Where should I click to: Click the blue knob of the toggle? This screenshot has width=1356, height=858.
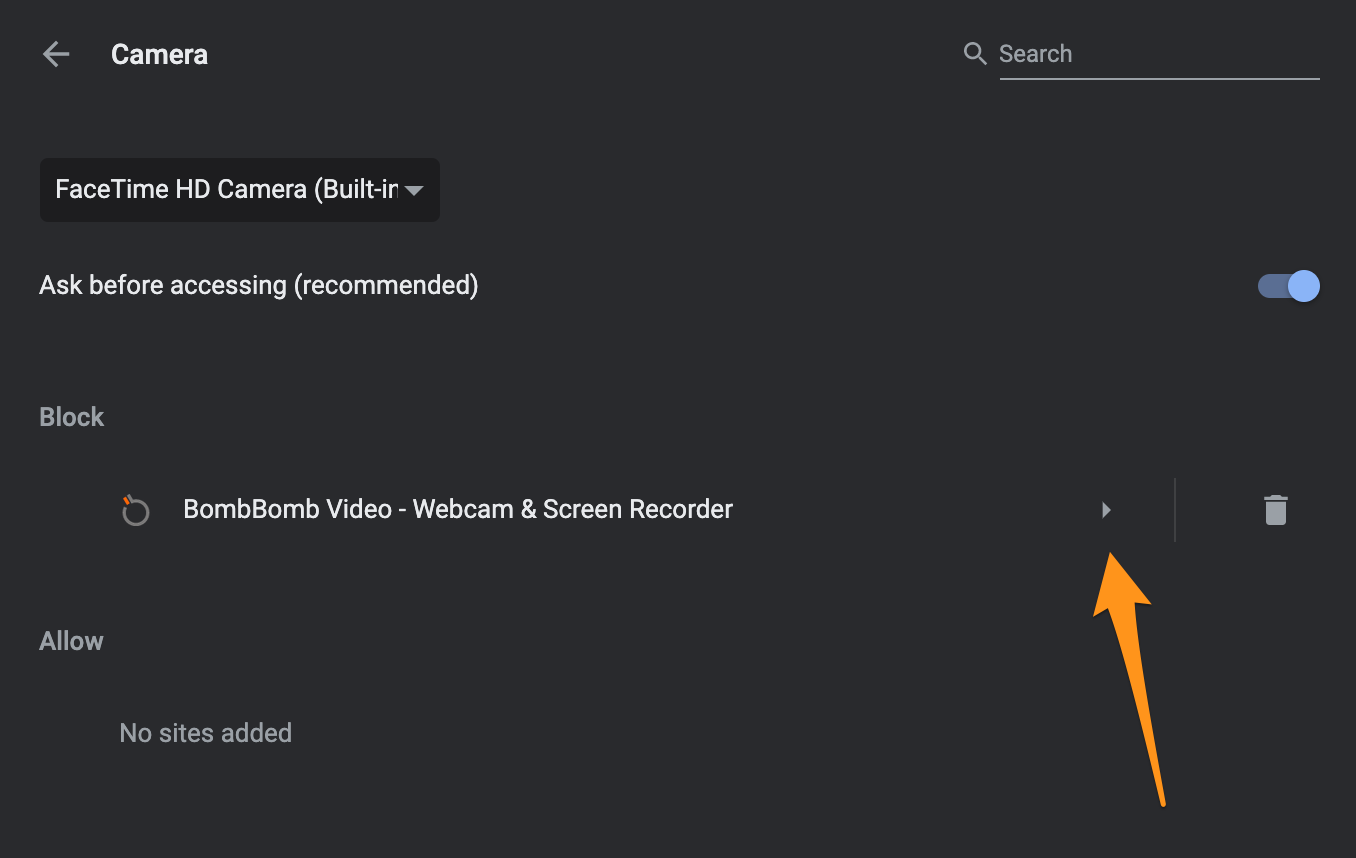[1304, 286]
